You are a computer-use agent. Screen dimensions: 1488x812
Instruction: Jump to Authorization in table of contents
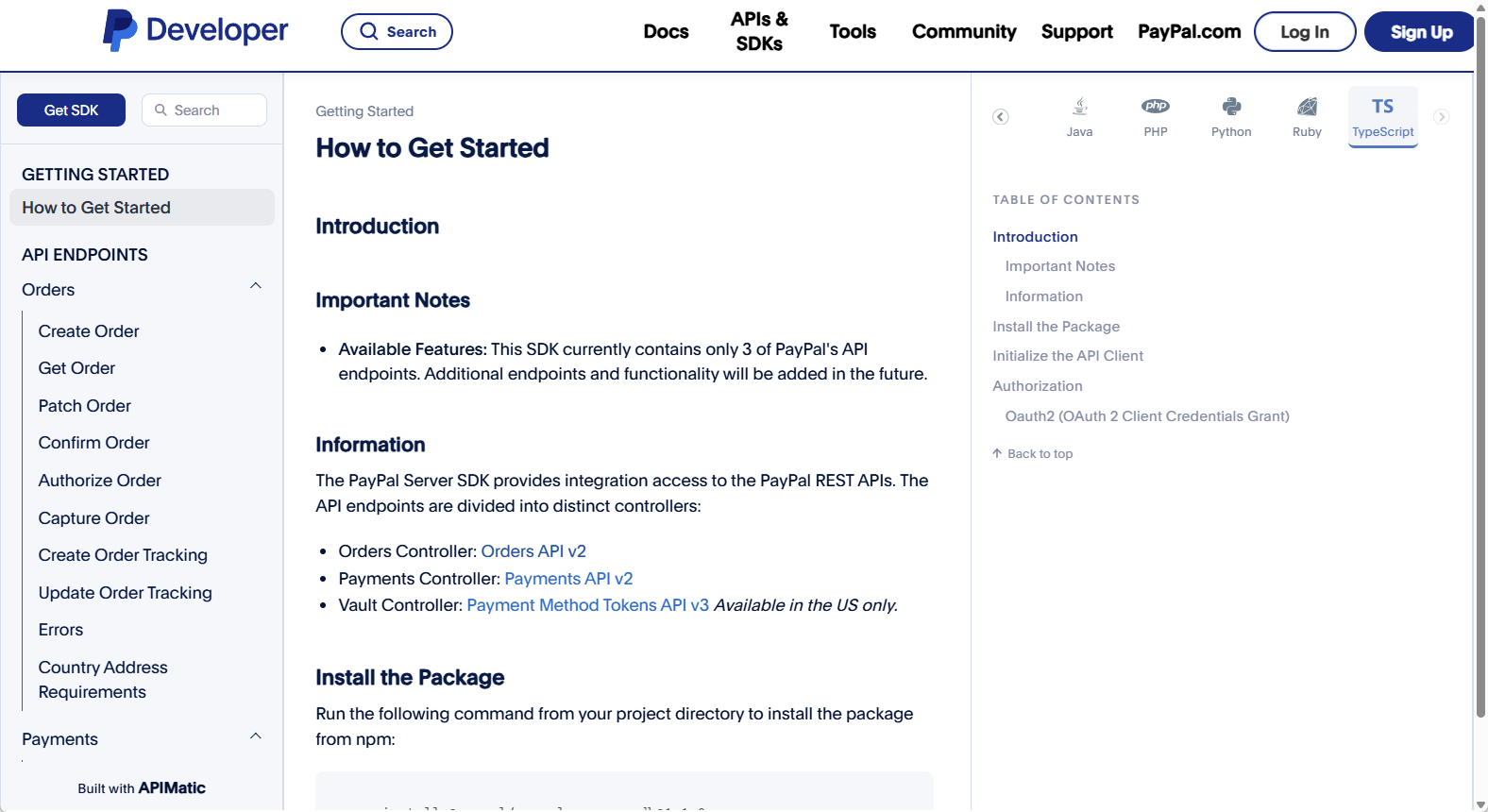coord(1037,386)
